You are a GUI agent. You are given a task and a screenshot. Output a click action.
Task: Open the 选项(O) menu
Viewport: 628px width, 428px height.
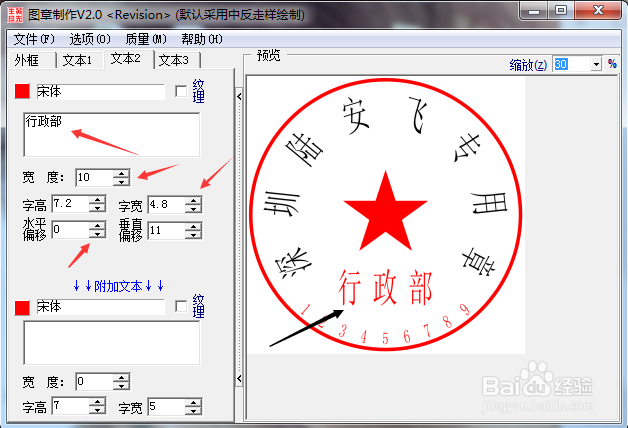click(x=90, y=39)
